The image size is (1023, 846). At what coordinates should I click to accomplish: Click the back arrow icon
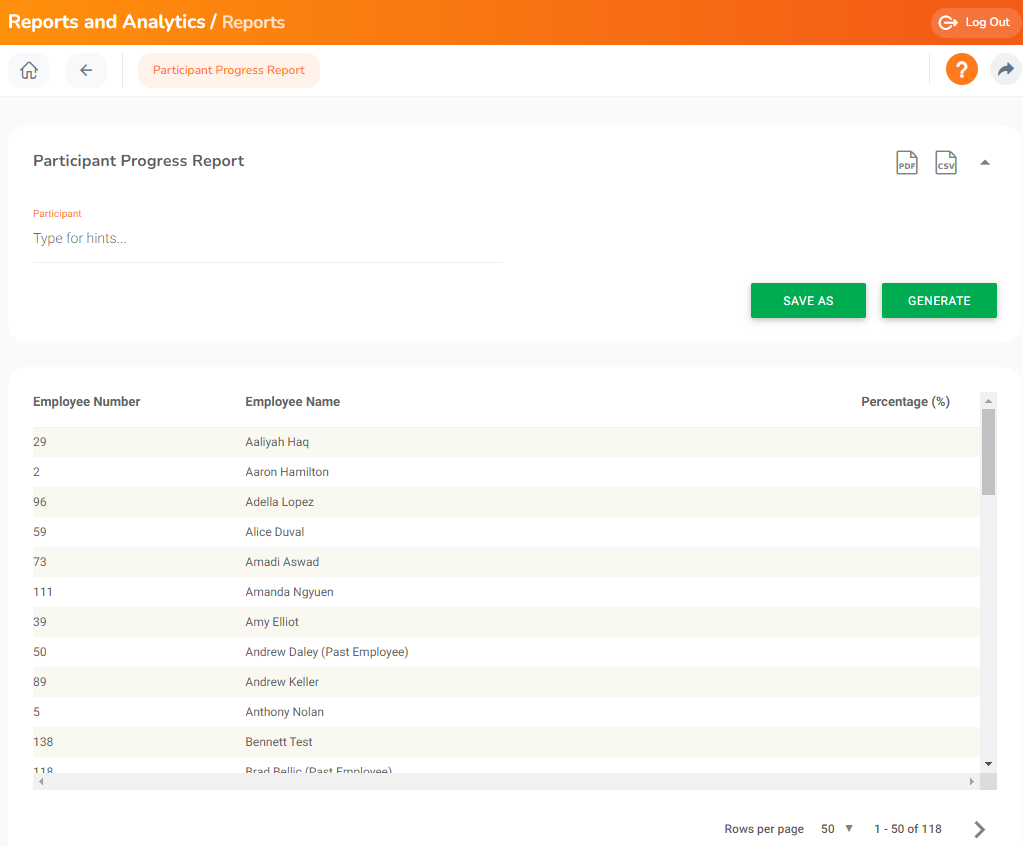(86, 70)
